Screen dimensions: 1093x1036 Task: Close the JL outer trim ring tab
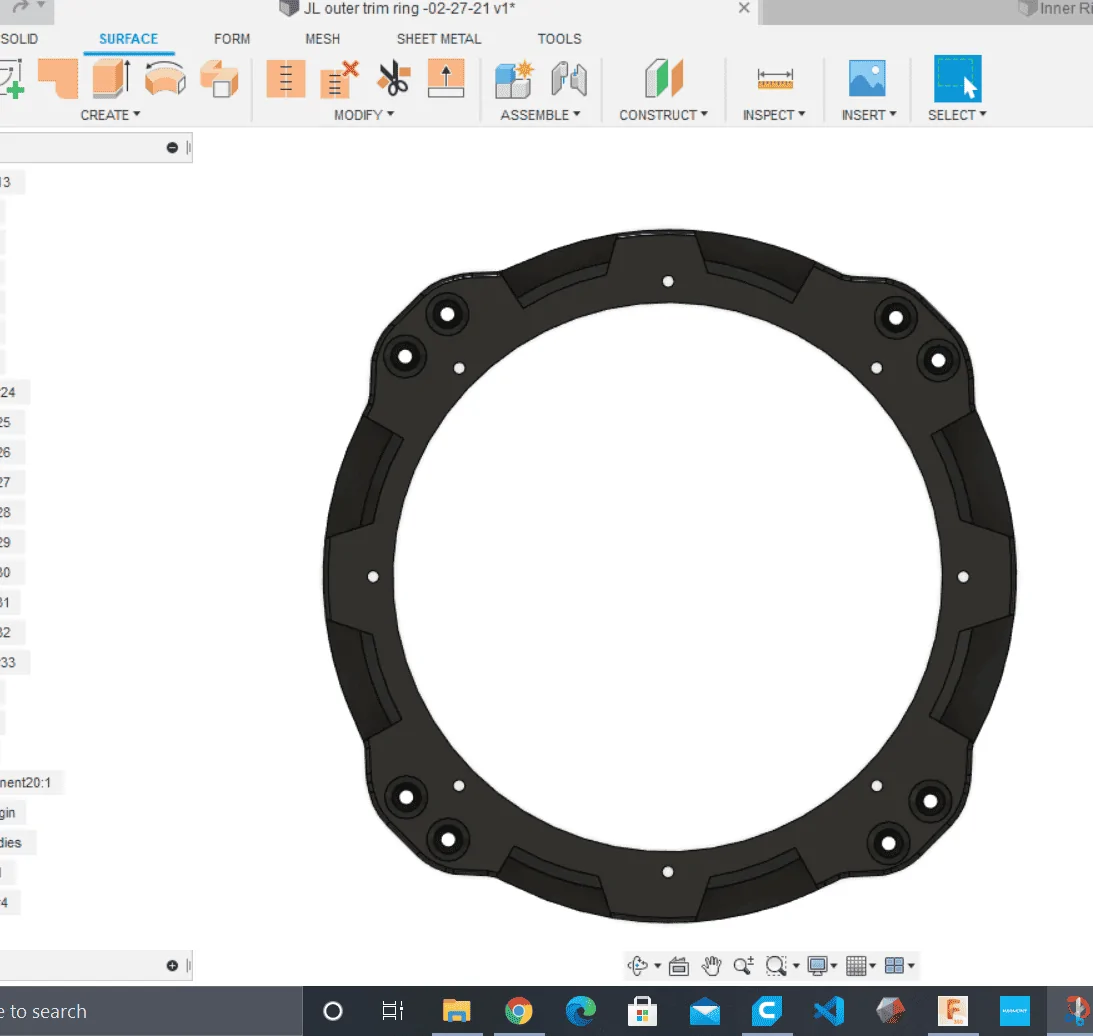point(744,8)
